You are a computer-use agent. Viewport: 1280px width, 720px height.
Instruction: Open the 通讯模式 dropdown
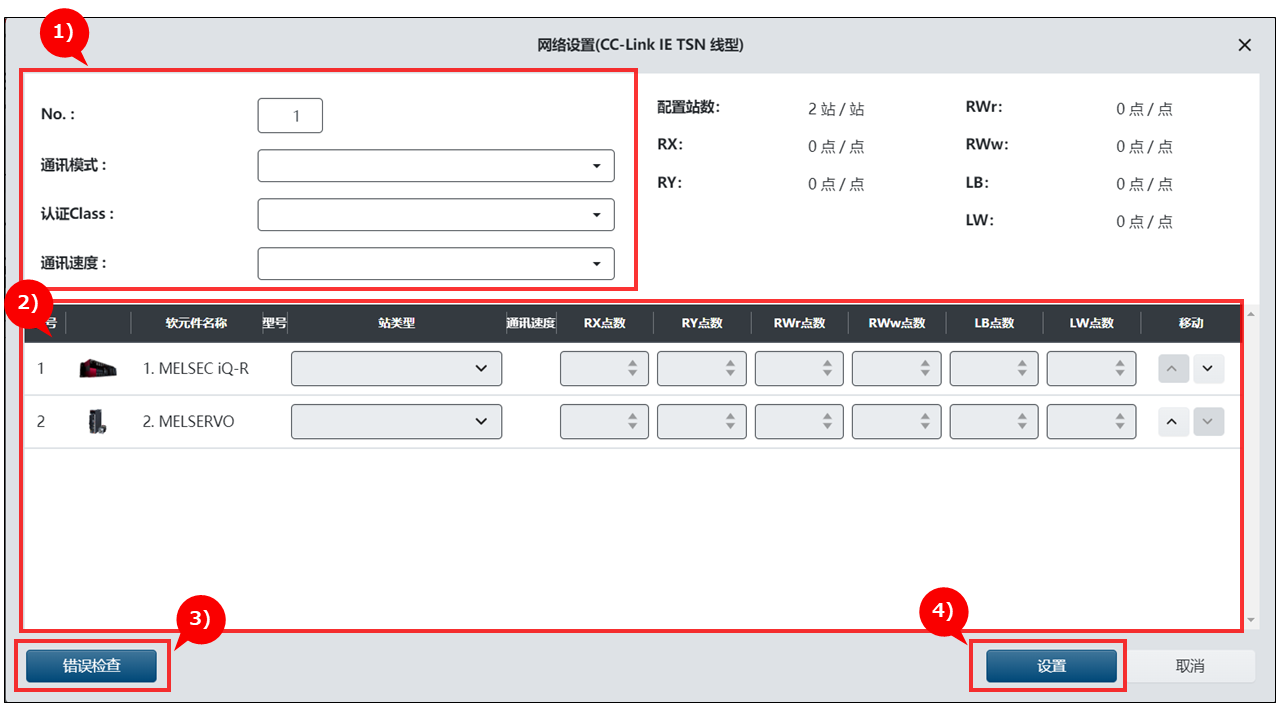point(436,166)
